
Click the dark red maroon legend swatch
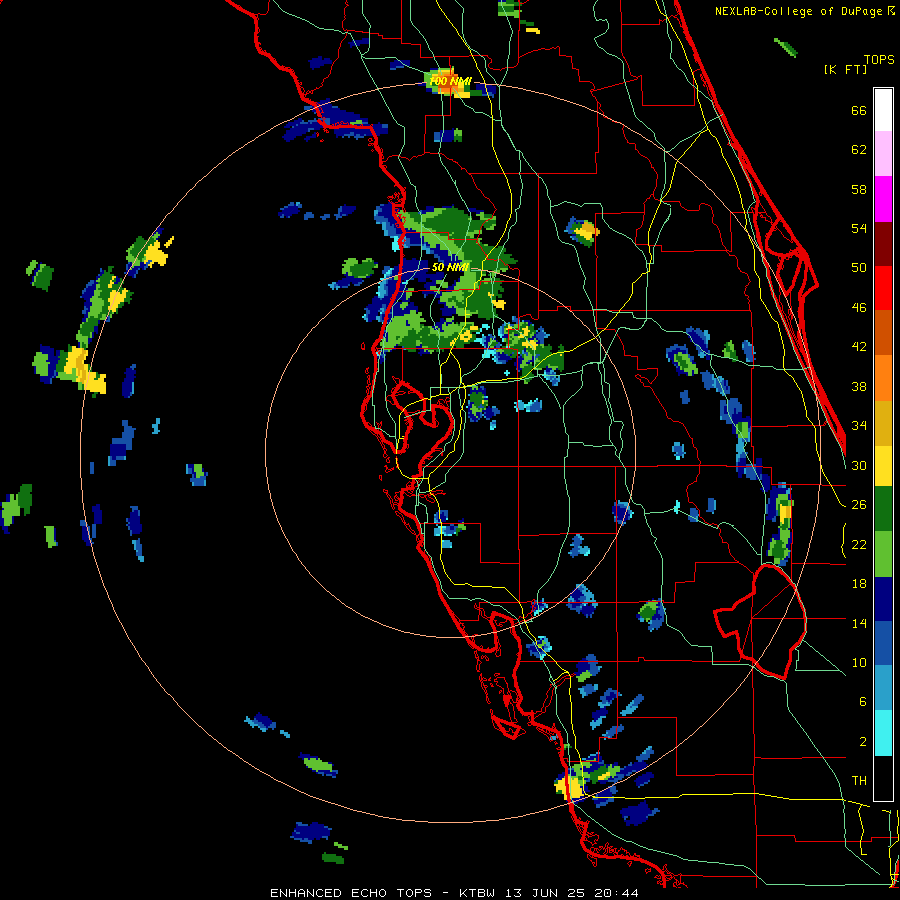[883, 243]
